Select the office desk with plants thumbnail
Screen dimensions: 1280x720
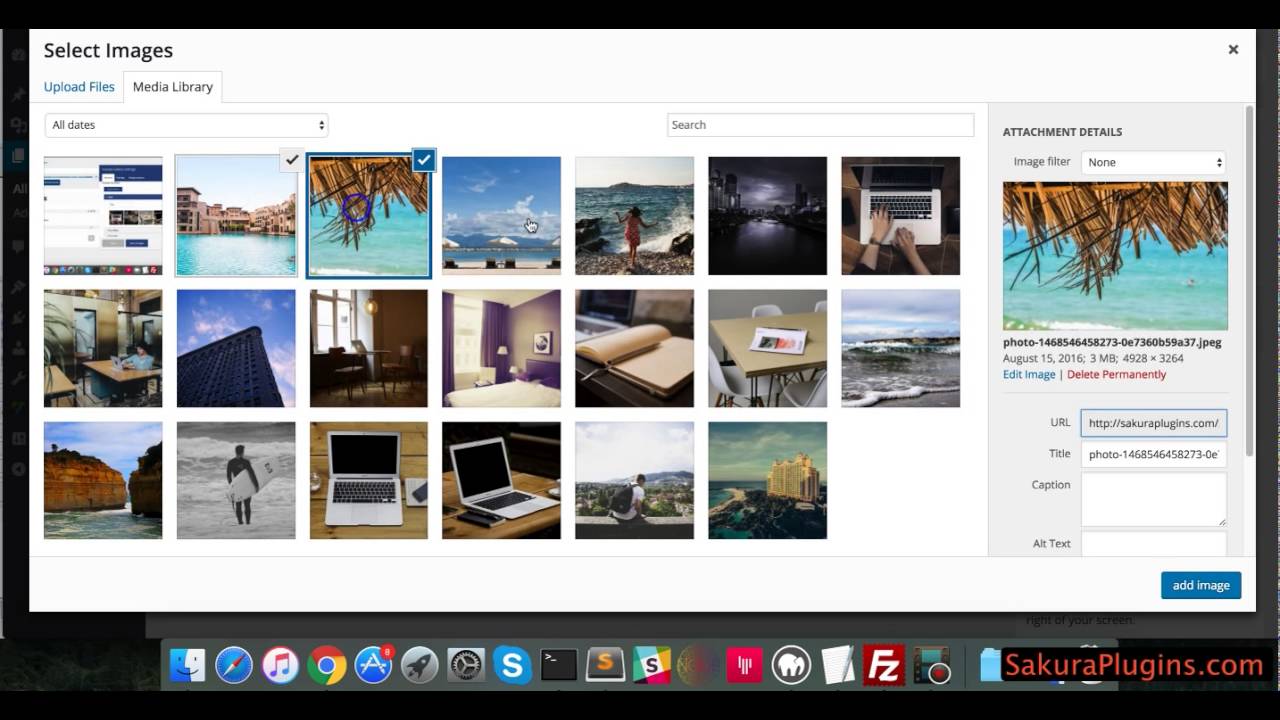103,348
